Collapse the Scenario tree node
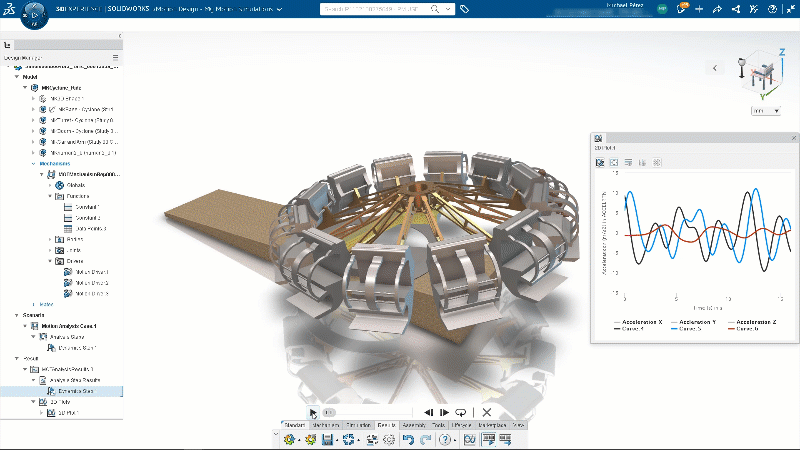The image size is (800, 450). tap(14, 315)
